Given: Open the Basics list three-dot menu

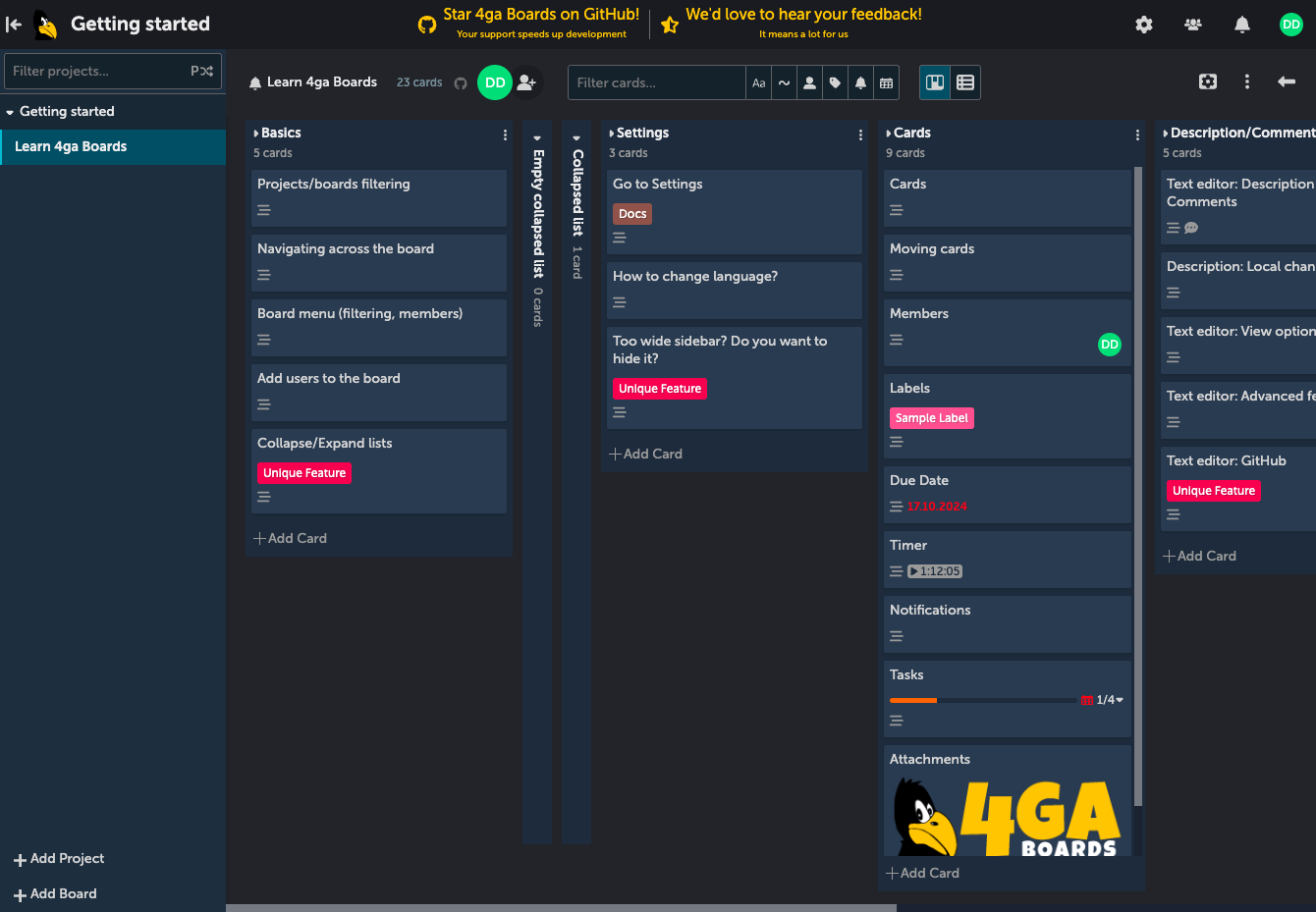Looking at the screenshot, I should click(505, 134).
